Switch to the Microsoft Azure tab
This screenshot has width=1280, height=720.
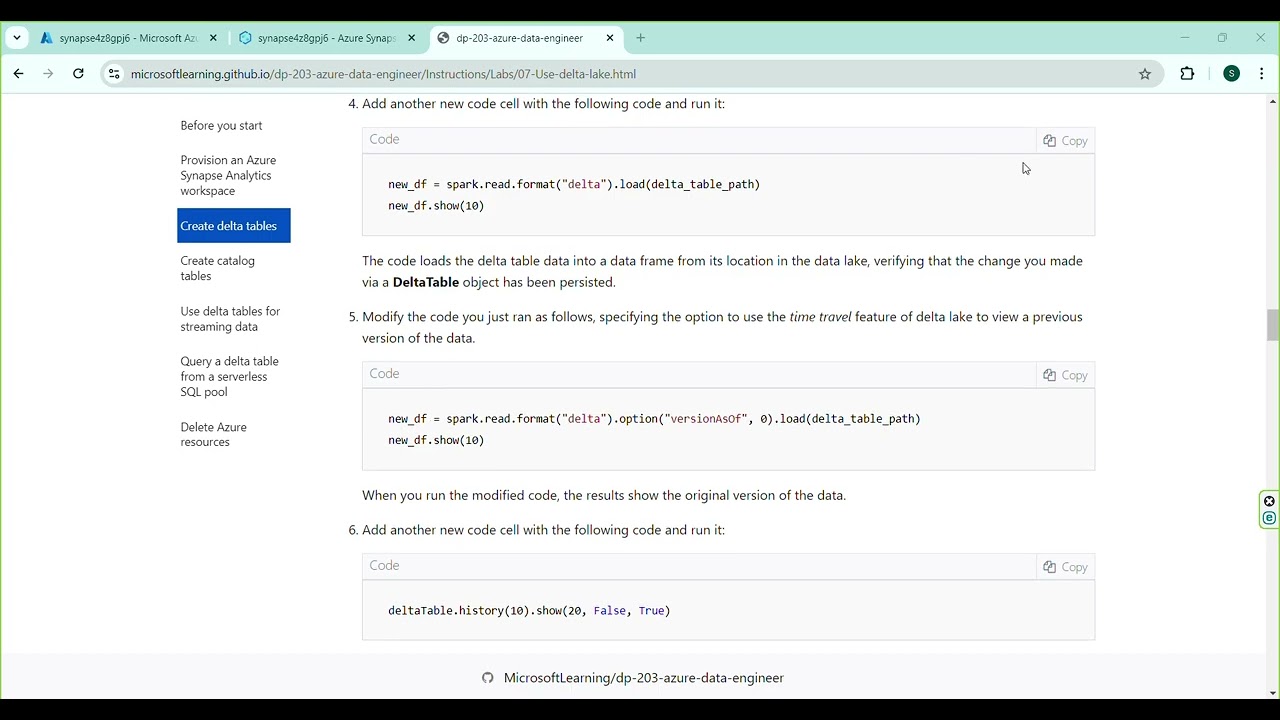coord(130,38)
